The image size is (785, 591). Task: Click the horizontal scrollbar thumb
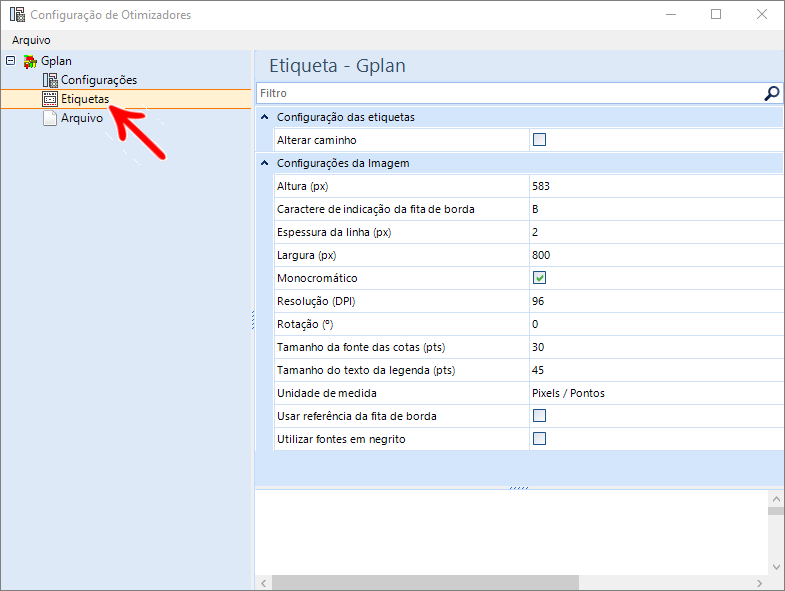425,583
